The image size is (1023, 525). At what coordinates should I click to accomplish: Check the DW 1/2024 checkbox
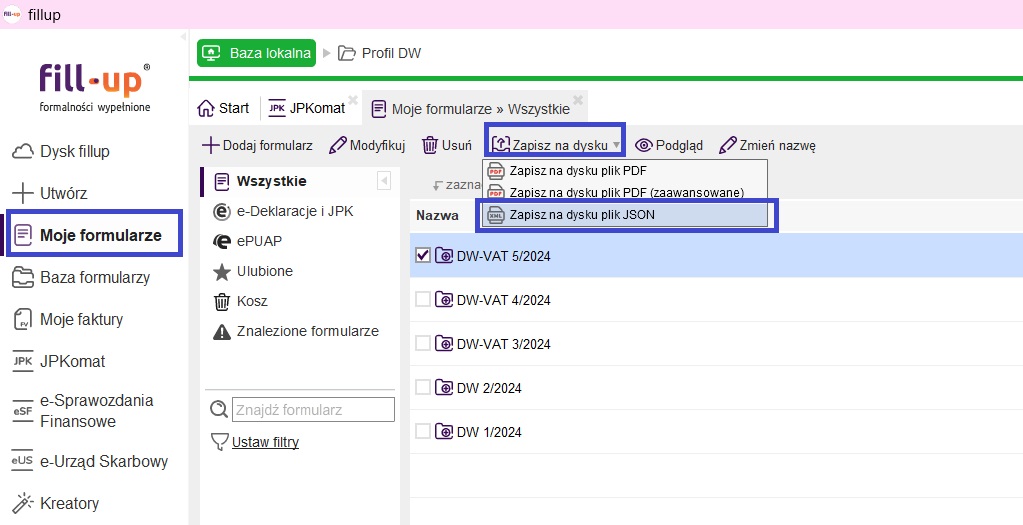point(423,432)
